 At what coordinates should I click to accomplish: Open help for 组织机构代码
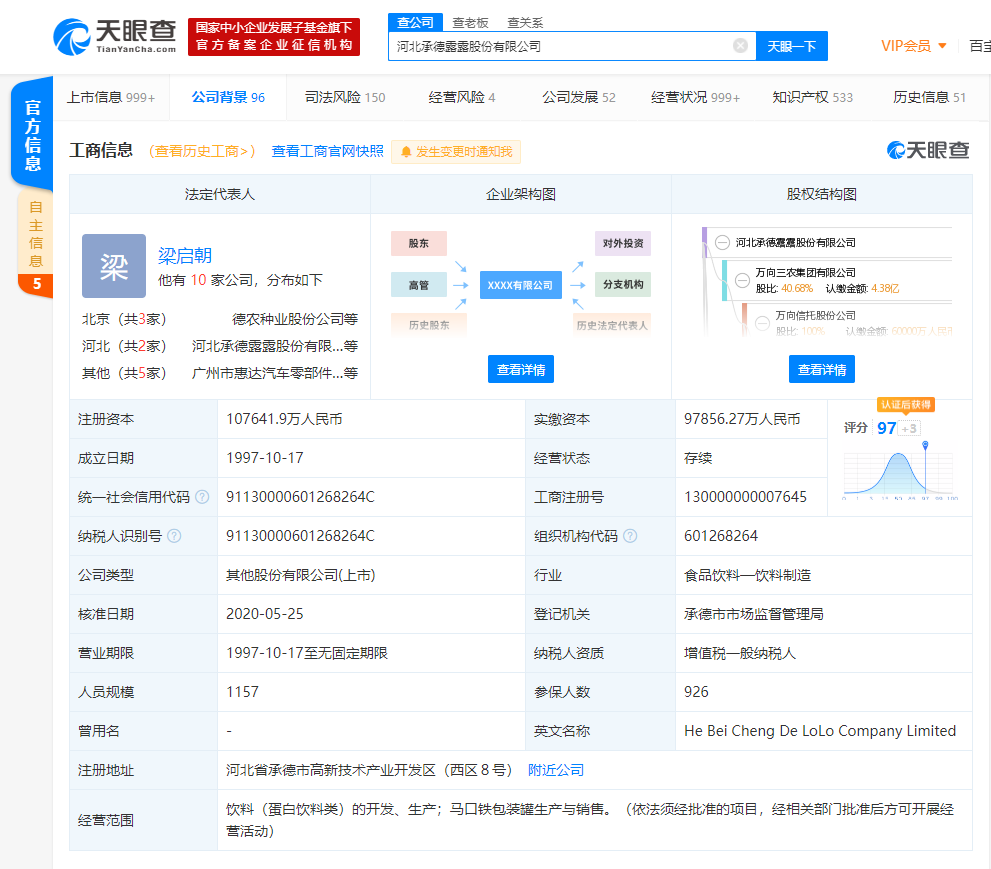630,536
